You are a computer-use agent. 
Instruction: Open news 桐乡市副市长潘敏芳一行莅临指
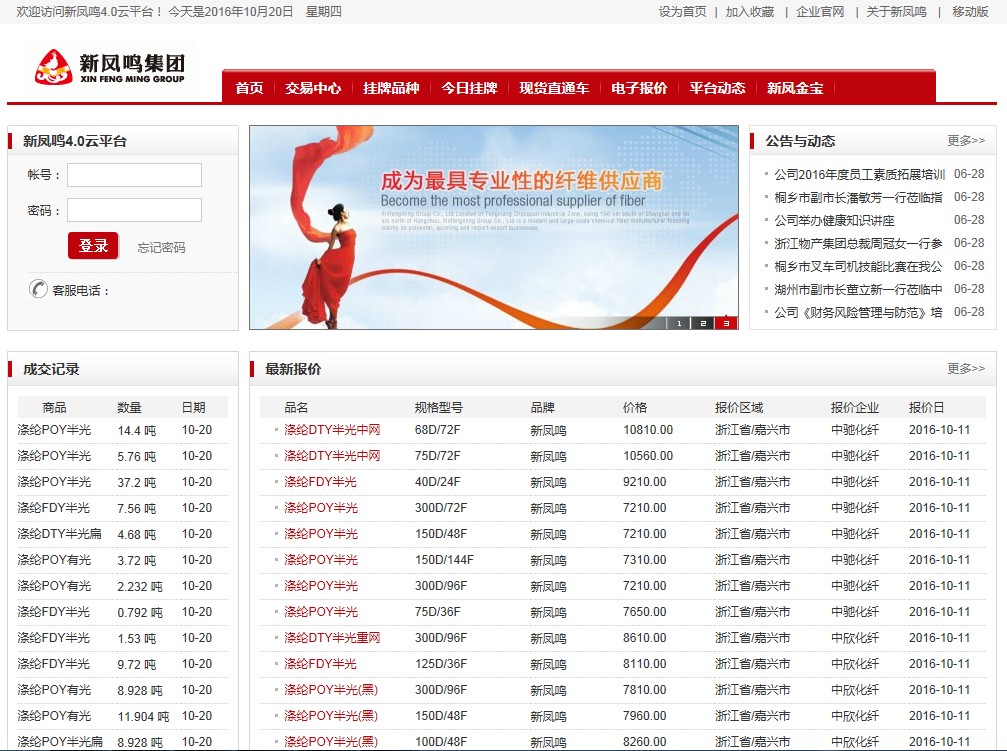point(858,197)
